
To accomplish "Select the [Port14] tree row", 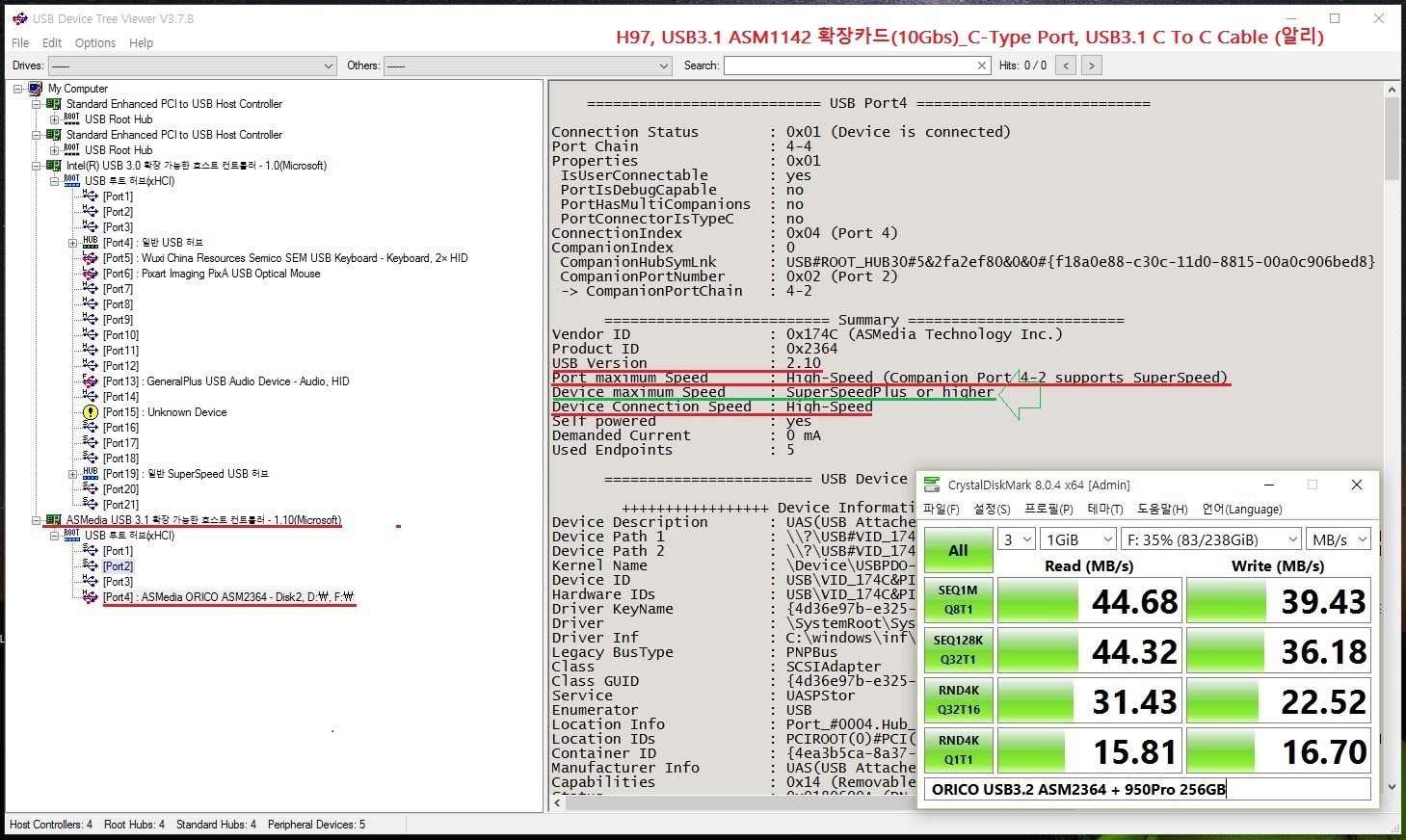I will click(121, 397).
